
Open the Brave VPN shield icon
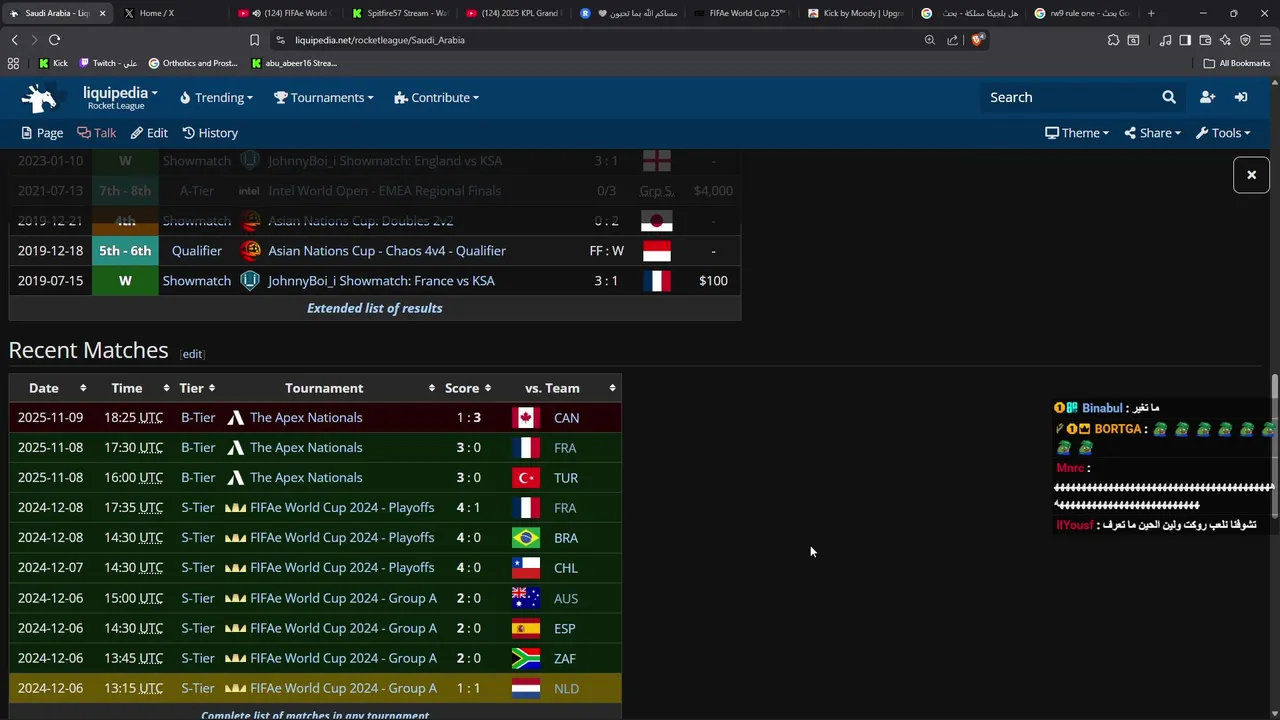(x=1245, y=40)
